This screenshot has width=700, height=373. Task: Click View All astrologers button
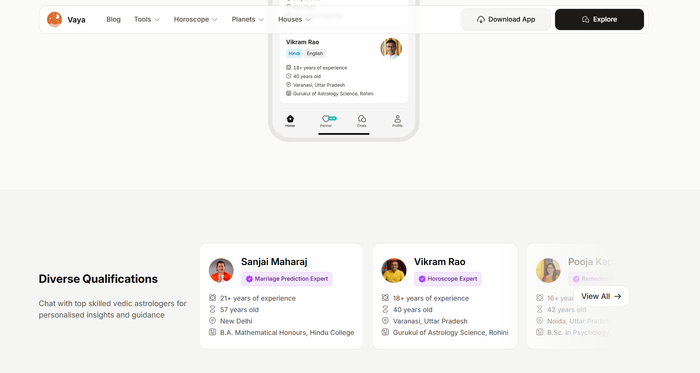[601, 296]
